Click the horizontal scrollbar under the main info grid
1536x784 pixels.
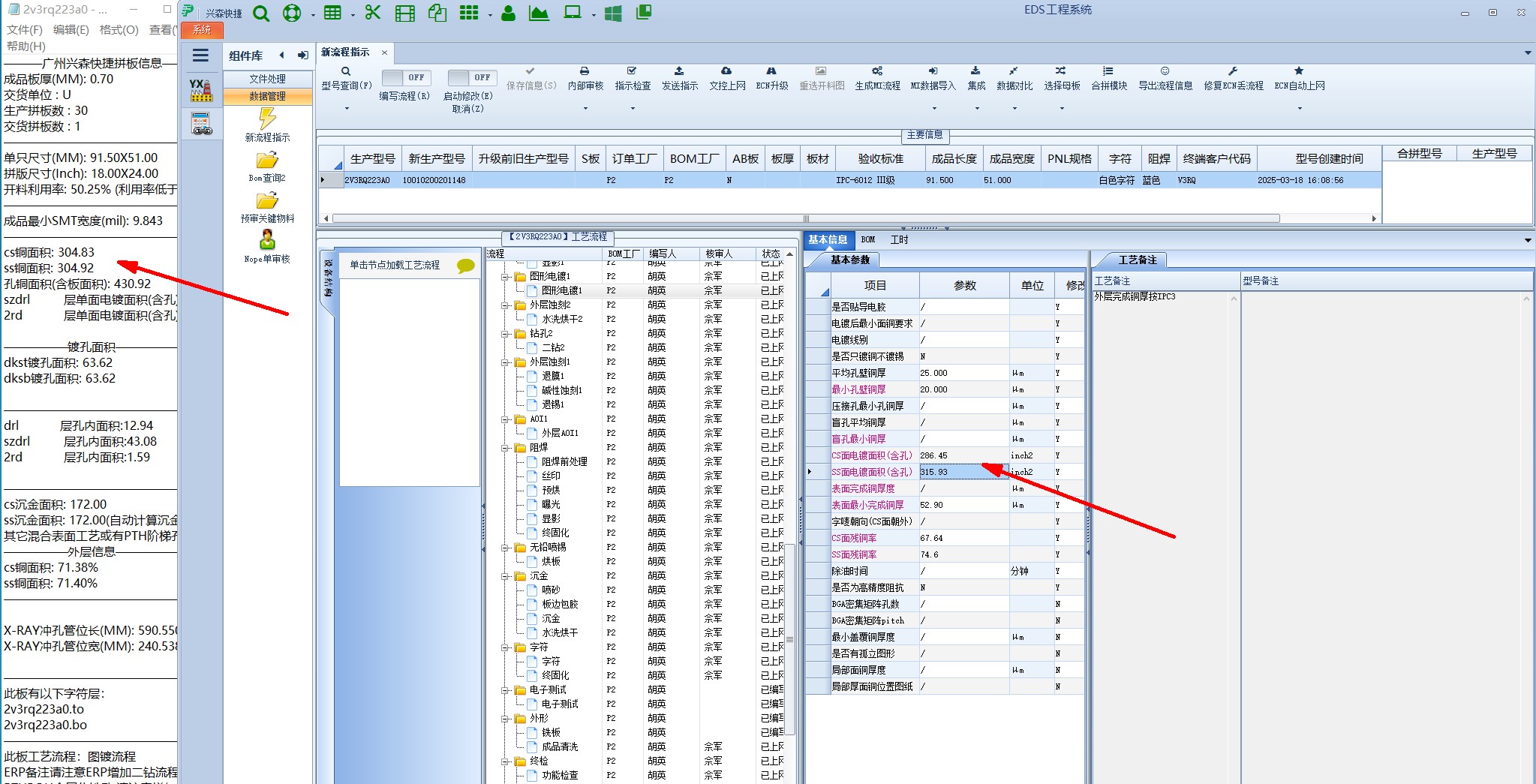[806, 219]
